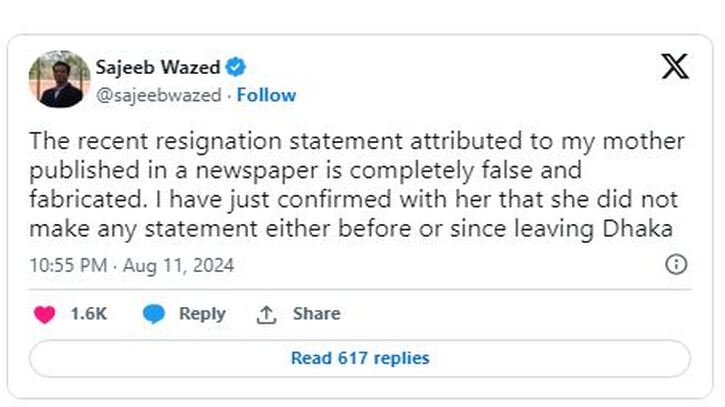Click the share upload arrow icon
725x407 pixels.
266,314
